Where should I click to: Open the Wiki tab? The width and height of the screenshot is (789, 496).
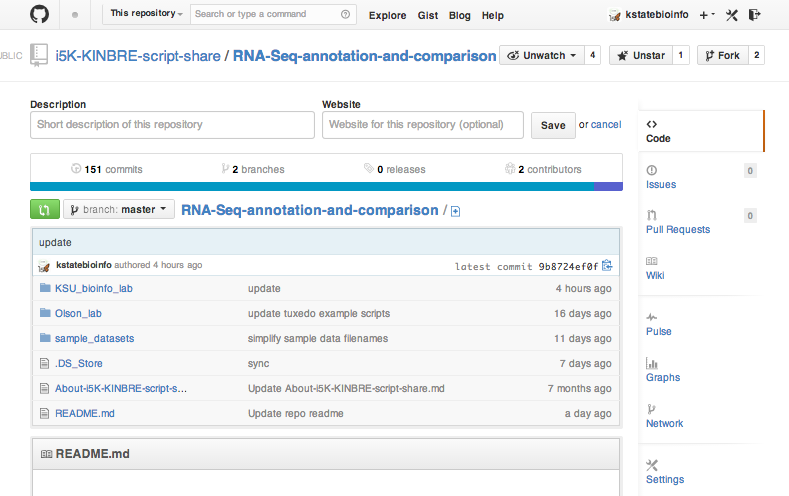[655, 275]
